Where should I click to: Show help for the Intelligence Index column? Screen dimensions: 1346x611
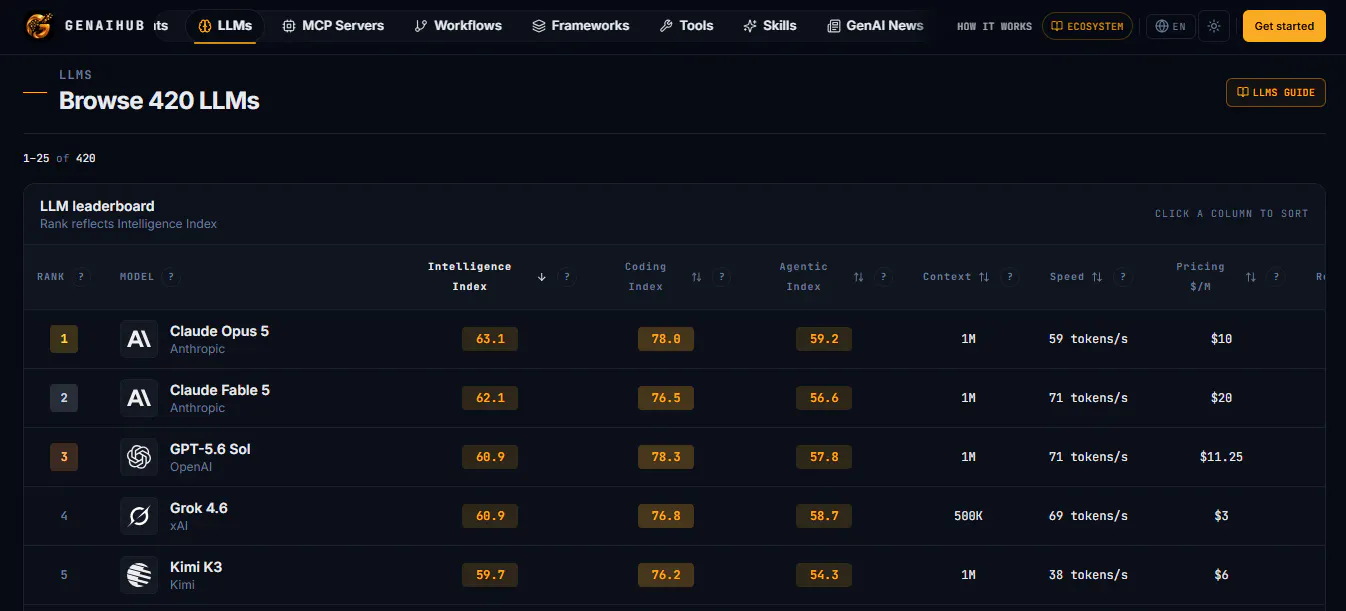coord(567,277)
